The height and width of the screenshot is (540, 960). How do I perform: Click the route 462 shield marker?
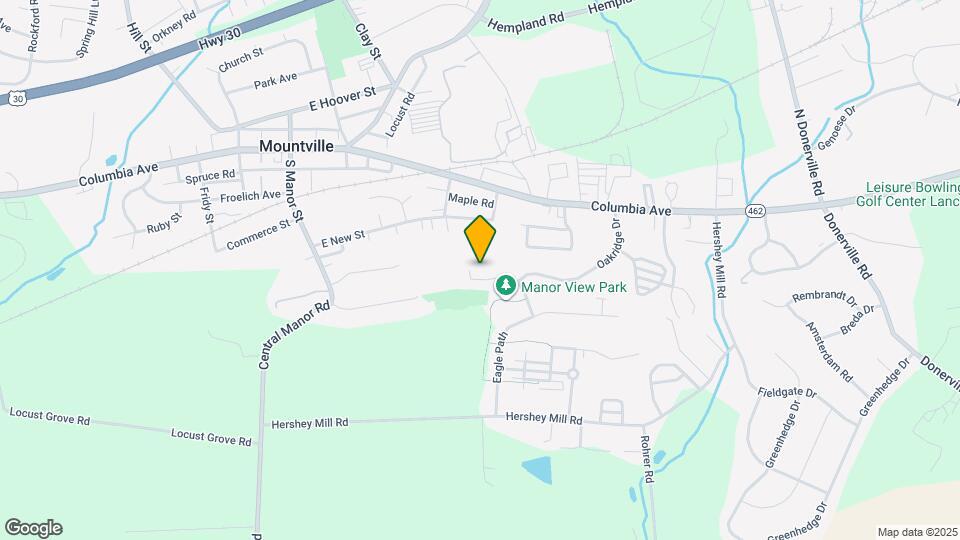coord(754,210)
